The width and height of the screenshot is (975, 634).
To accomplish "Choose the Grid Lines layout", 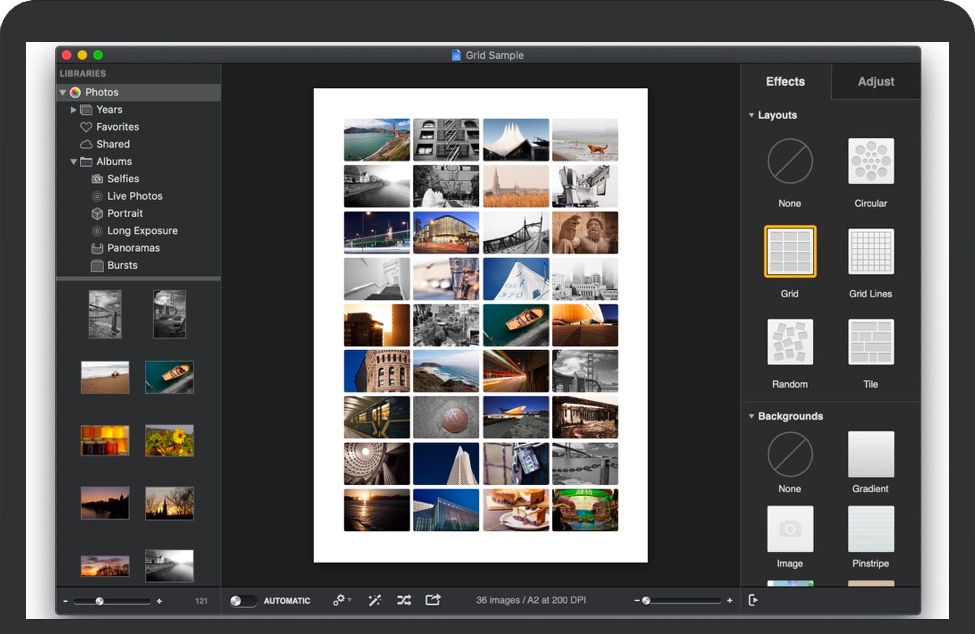I will point(870,251).
